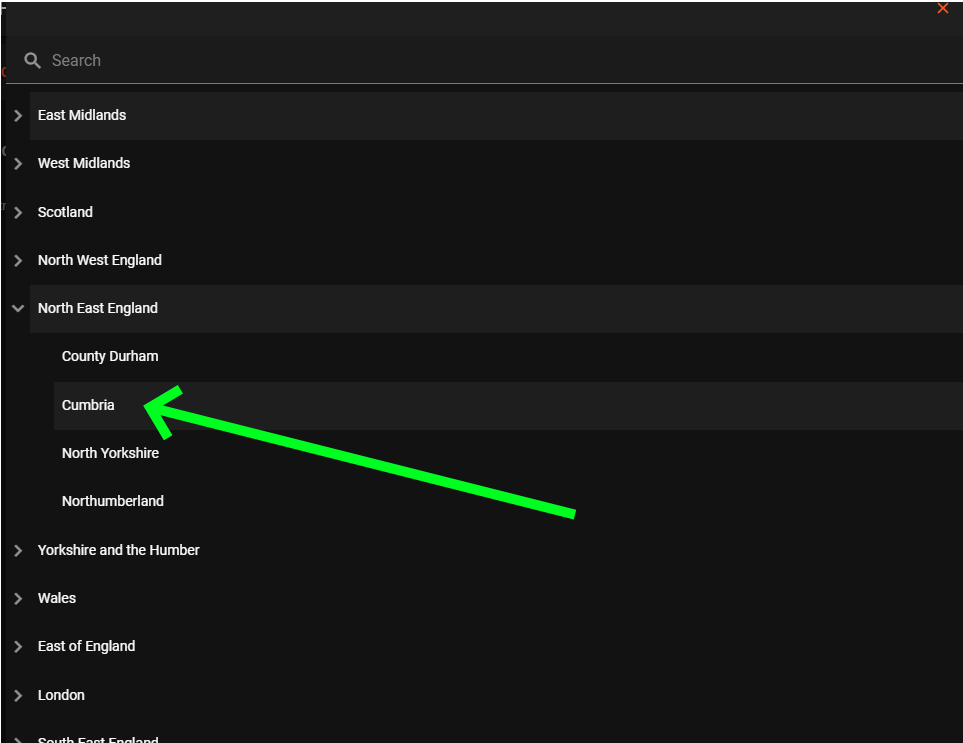Viewport: 963px width, 743px height.
Task: Expand the Scotland region chevron
Action: [18, 213]
